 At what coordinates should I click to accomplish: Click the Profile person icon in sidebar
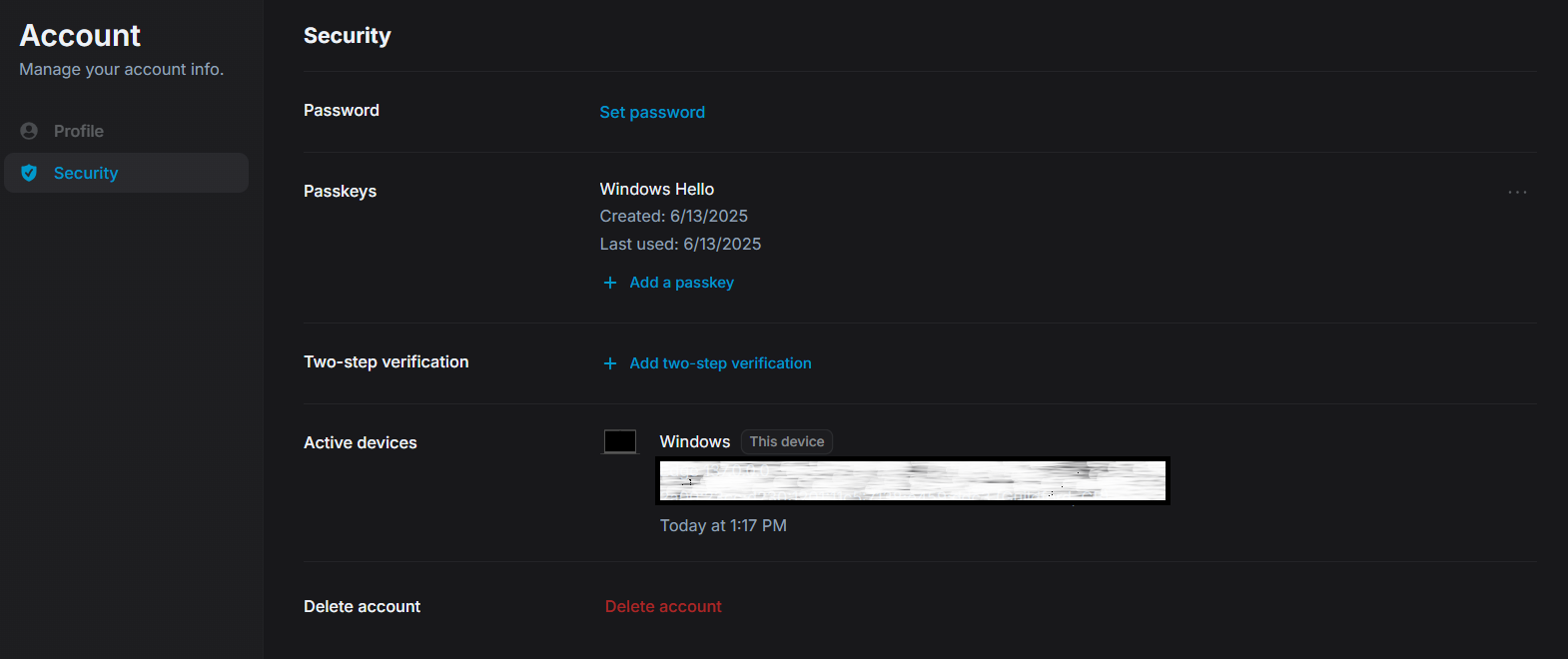coord(29,131)
